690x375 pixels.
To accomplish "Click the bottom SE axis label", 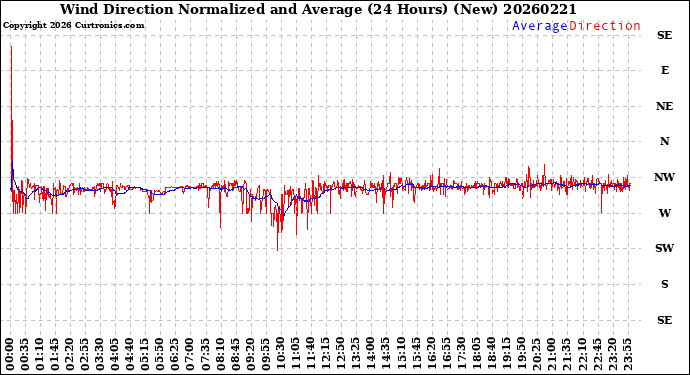I will (x=664, y=320).
